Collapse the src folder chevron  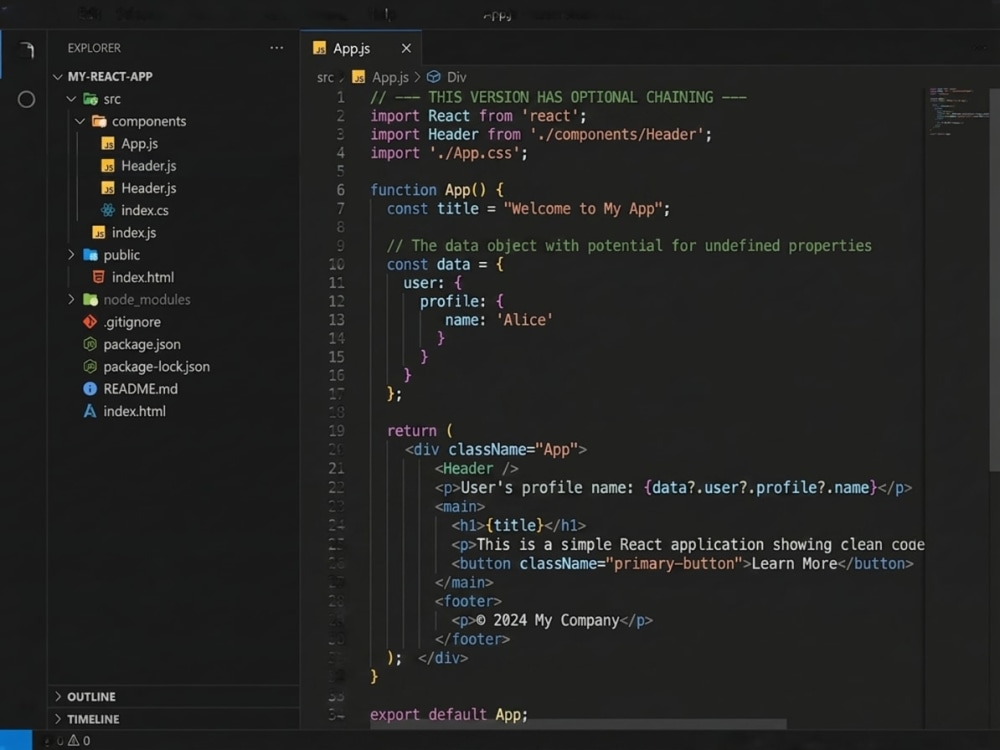pos(71,99)
